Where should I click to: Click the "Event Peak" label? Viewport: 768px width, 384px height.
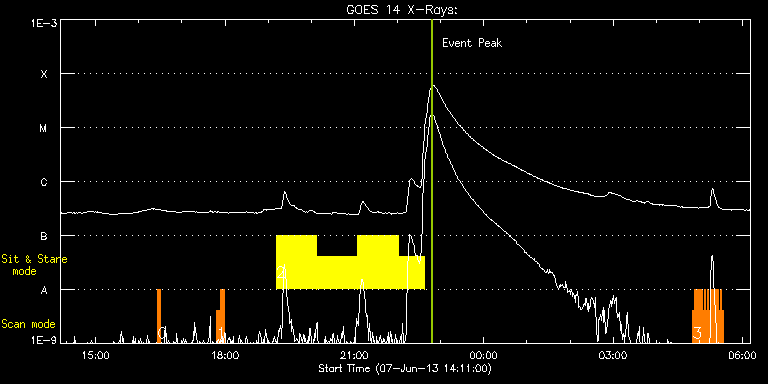[x=472, y=43]
